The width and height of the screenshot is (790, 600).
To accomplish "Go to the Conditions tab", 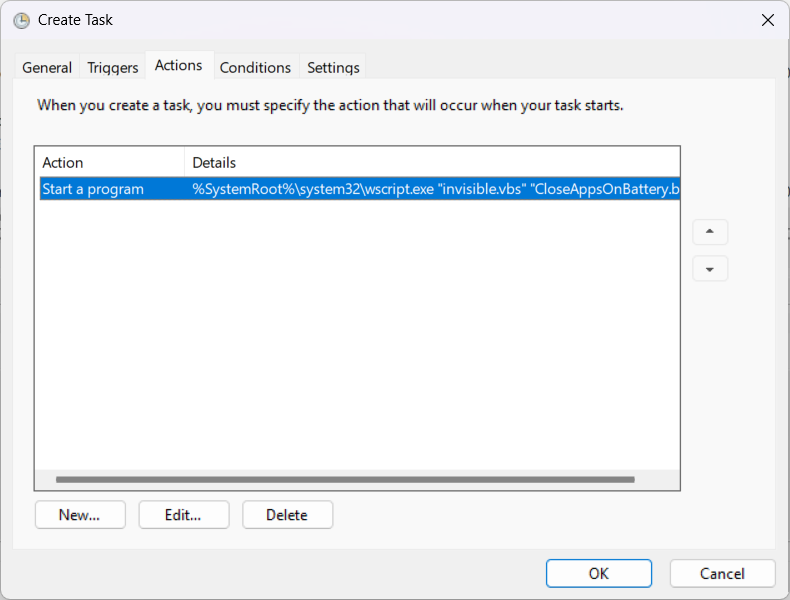I will 255,67.
